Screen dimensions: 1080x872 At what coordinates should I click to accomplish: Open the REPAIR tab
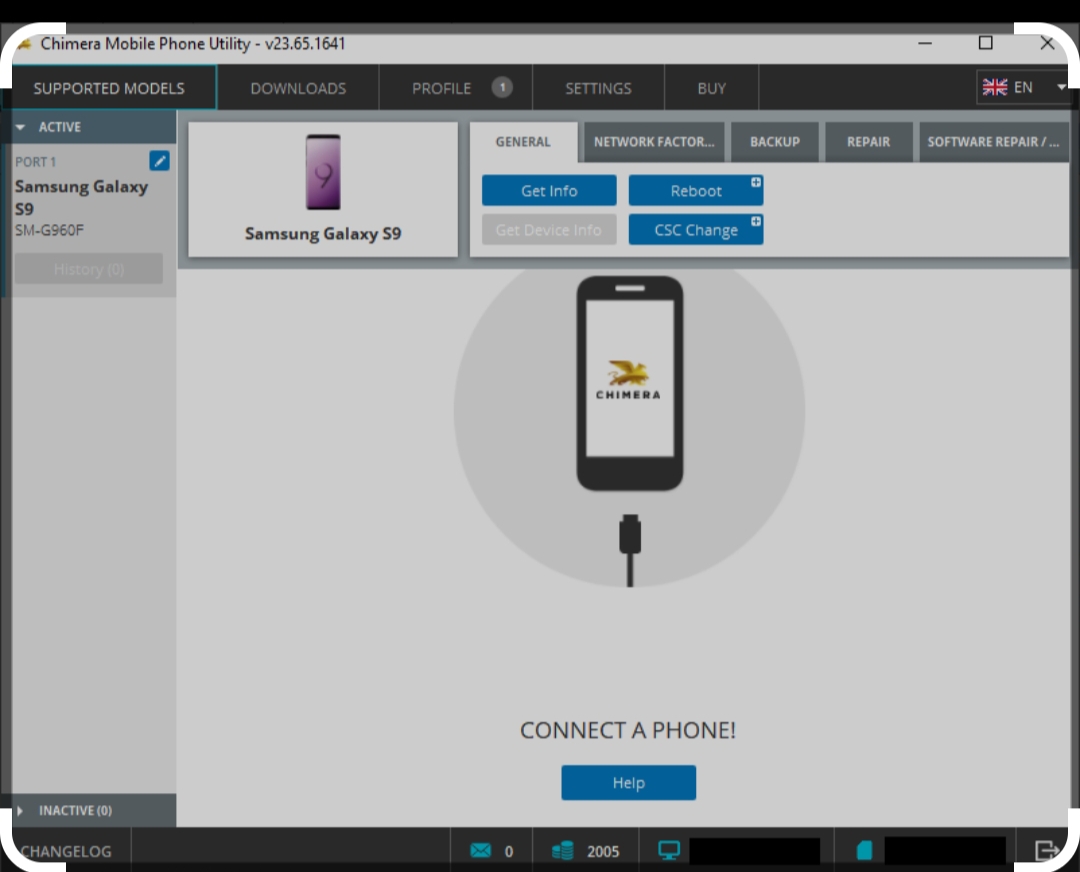(x=869, y=142)
